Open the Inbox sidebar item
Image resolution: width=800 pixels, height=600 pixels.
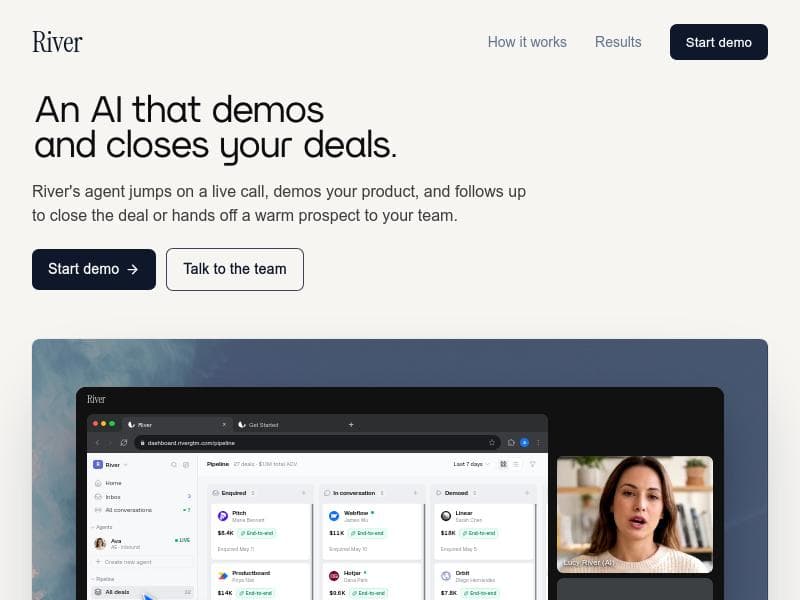pos(142,496)
